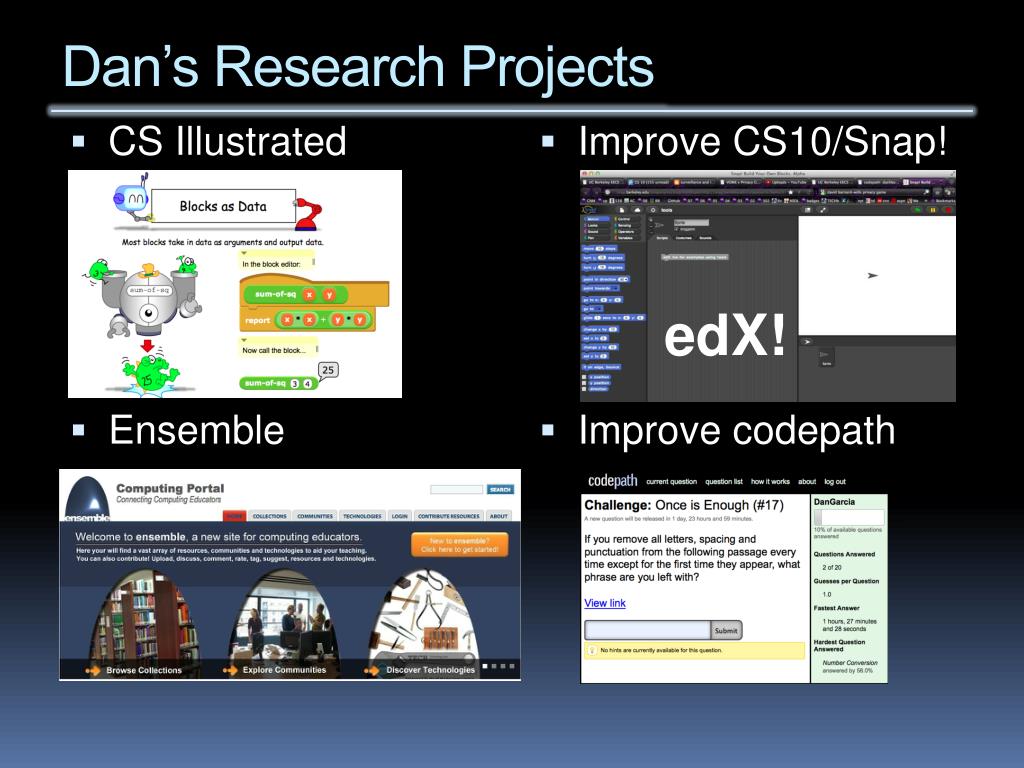Switch to the Sounds tab in Snap!
Viewport: 1024px width, 768px height.
click(x=705, y=238)
